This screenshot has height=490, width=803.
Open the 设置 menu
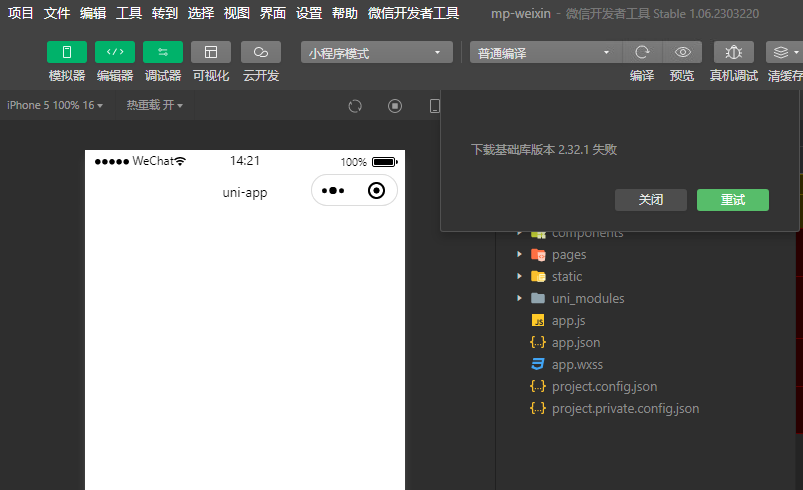tap(309, 13)
